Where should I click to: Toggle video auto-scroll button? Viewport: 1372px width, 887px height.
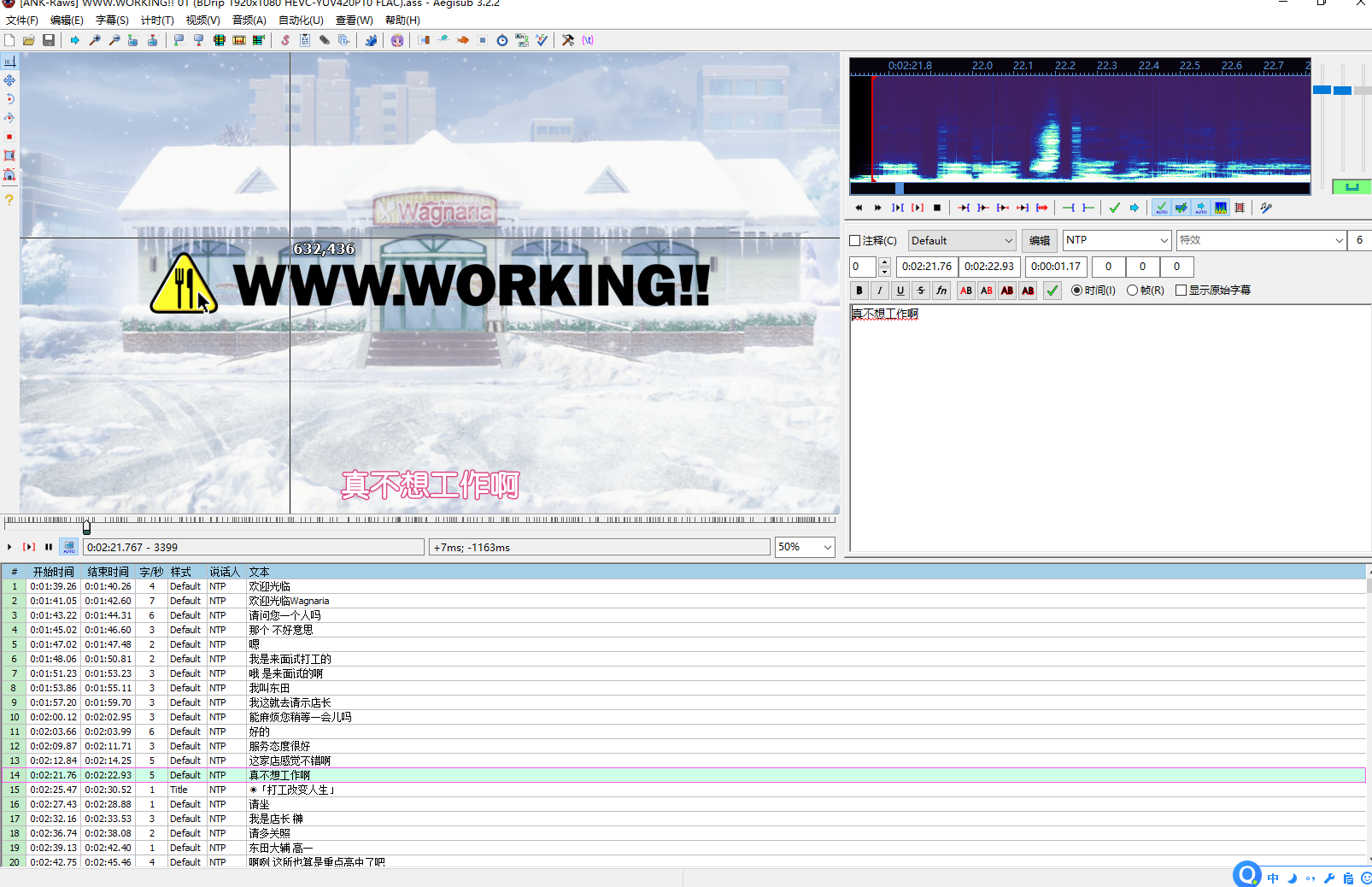69,547
